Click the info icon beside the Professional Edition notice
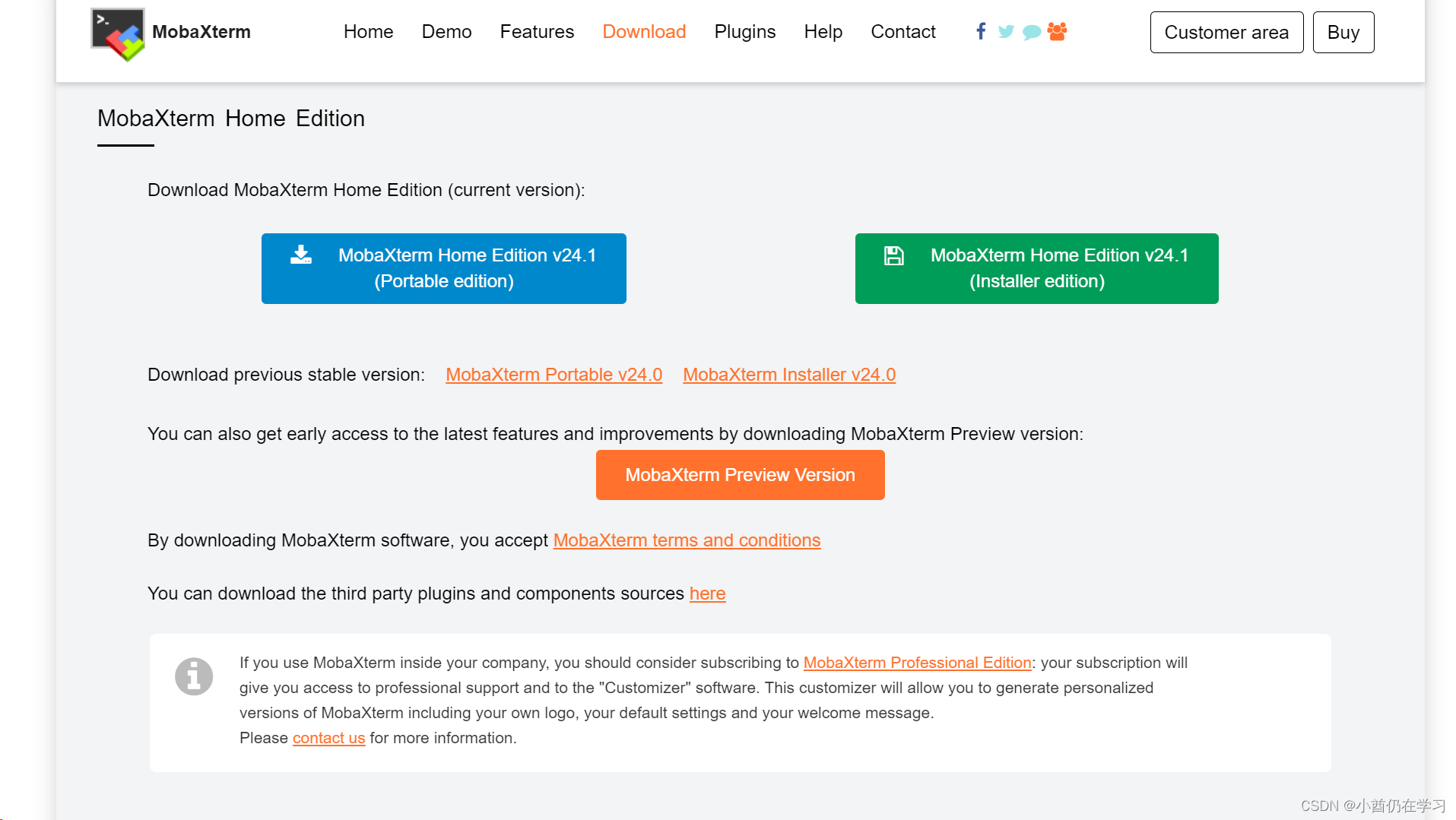1456x820 pixels. pos(194,676)
